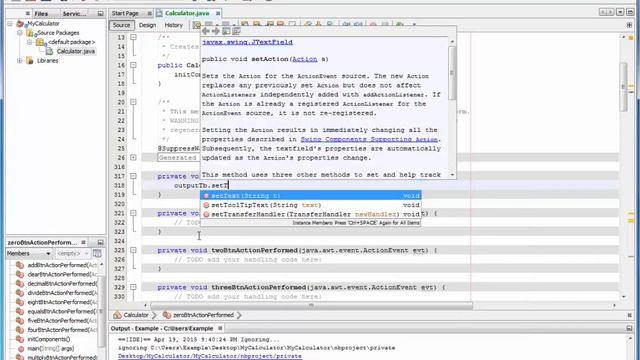Click the setText method icon in completion list
Screen dimensions: 640x360
[206, 196]
